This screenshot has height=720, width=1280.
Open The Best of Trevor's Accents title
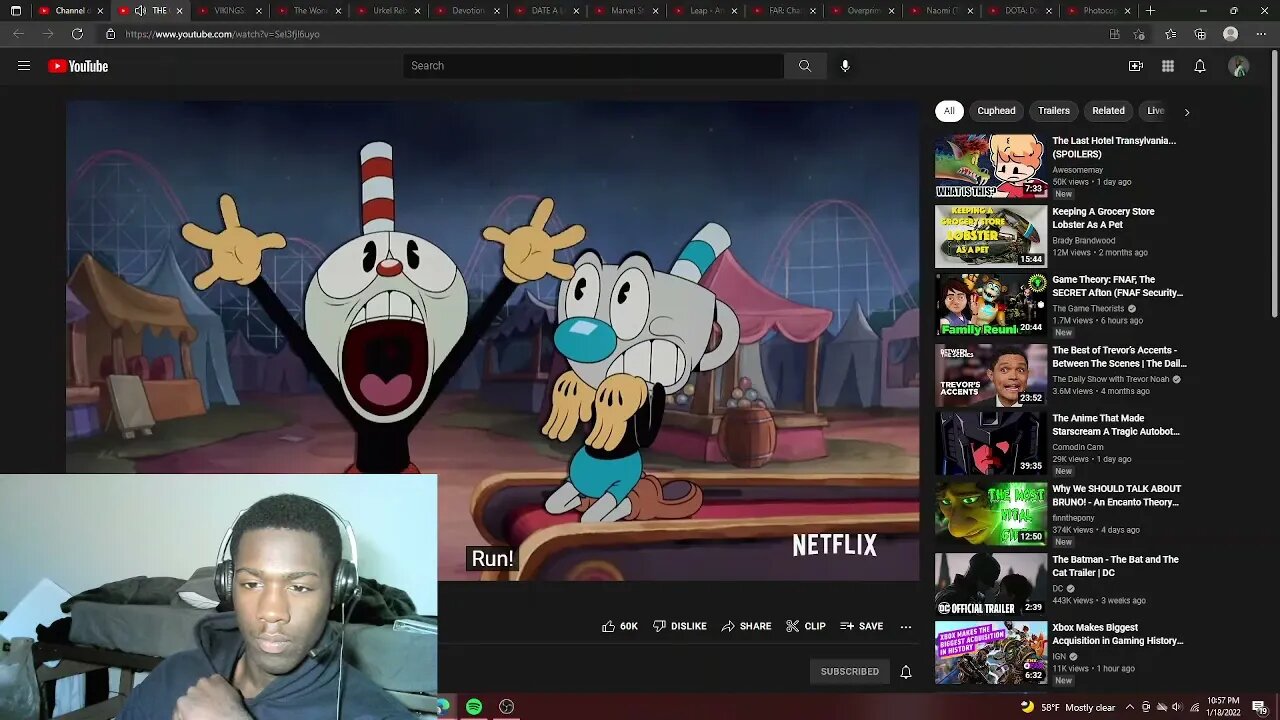pos(1119,357)
